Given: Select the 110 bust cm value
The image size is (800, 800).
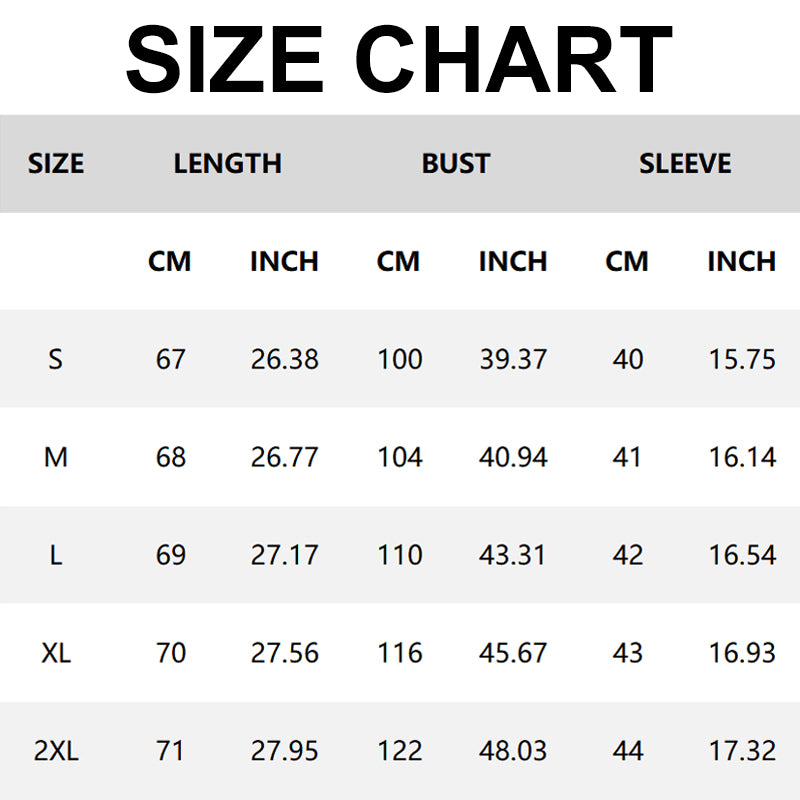Looking at the screenshot, I should 400,555.
